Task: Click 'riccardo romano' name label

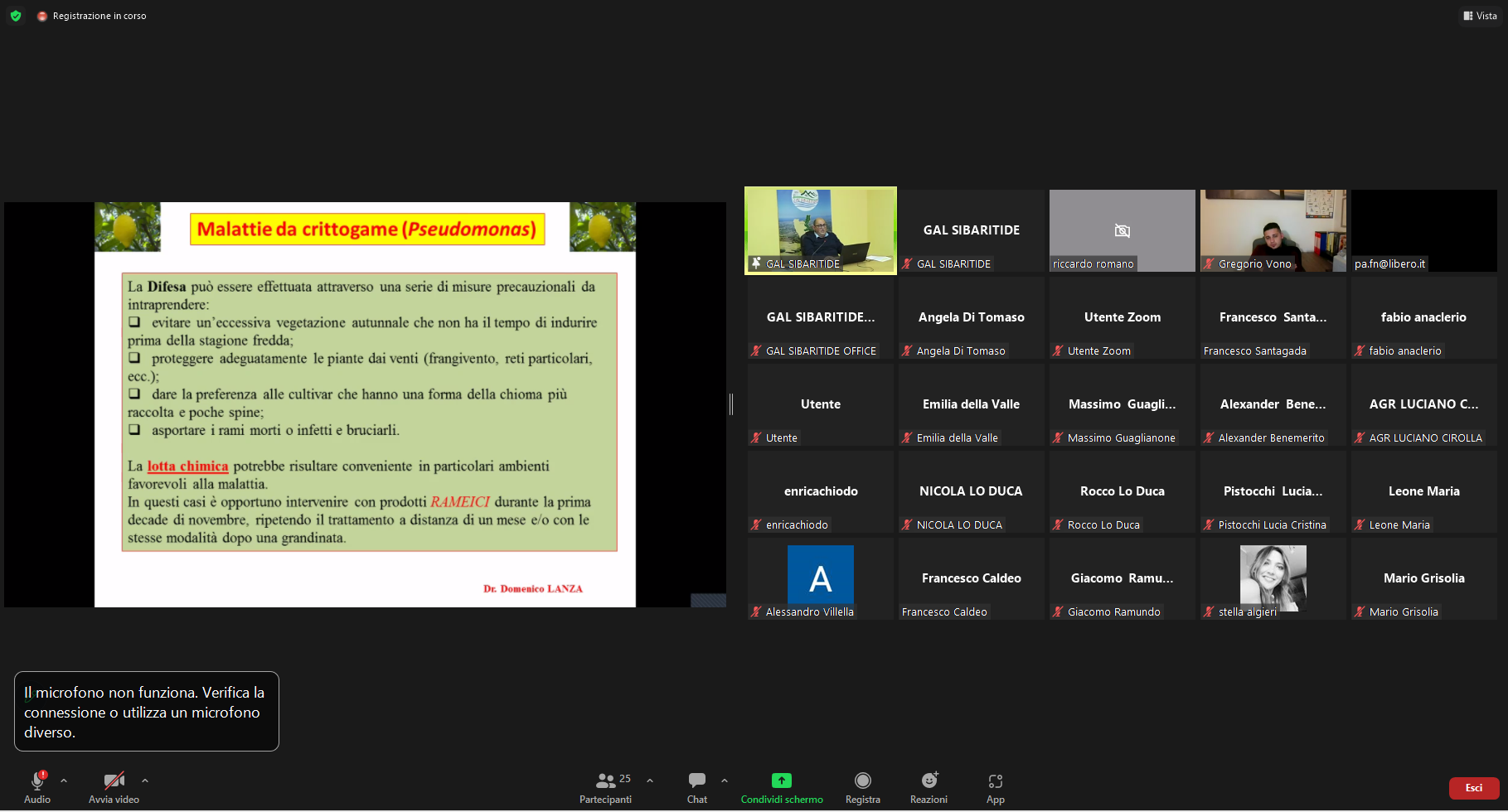Action: click(x=1093, y=263)
